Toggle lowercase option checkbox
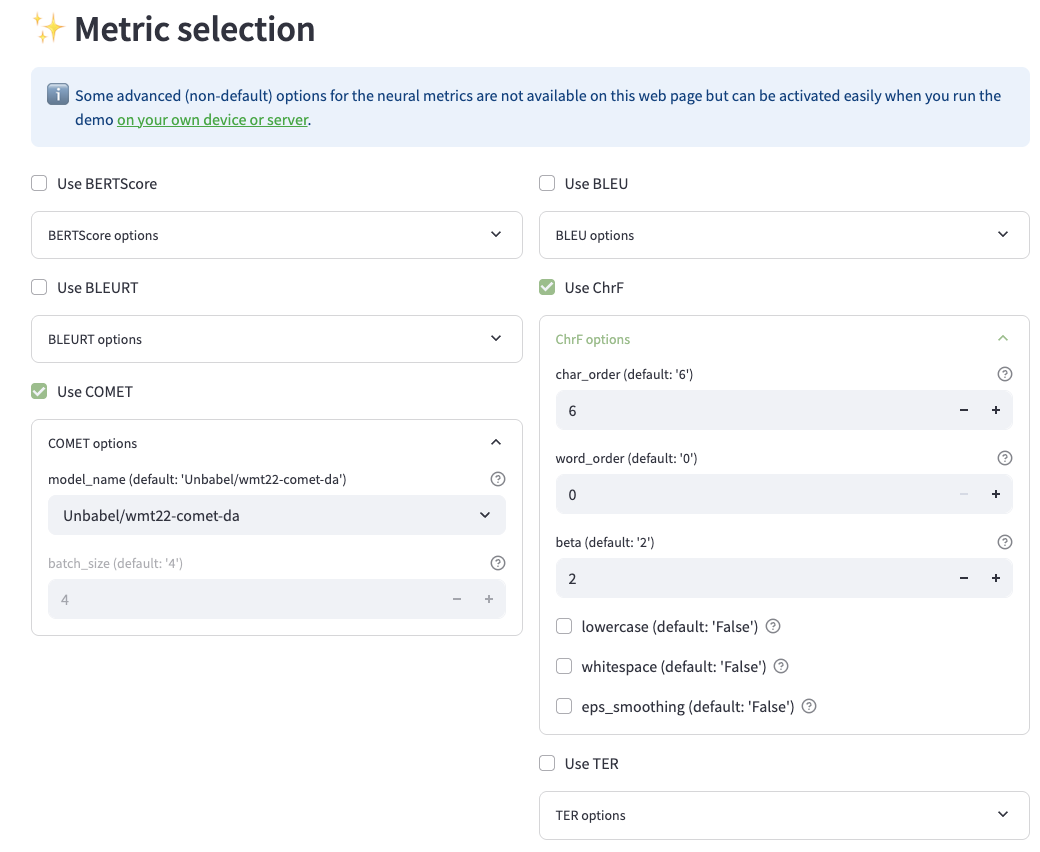 point(564,627)
